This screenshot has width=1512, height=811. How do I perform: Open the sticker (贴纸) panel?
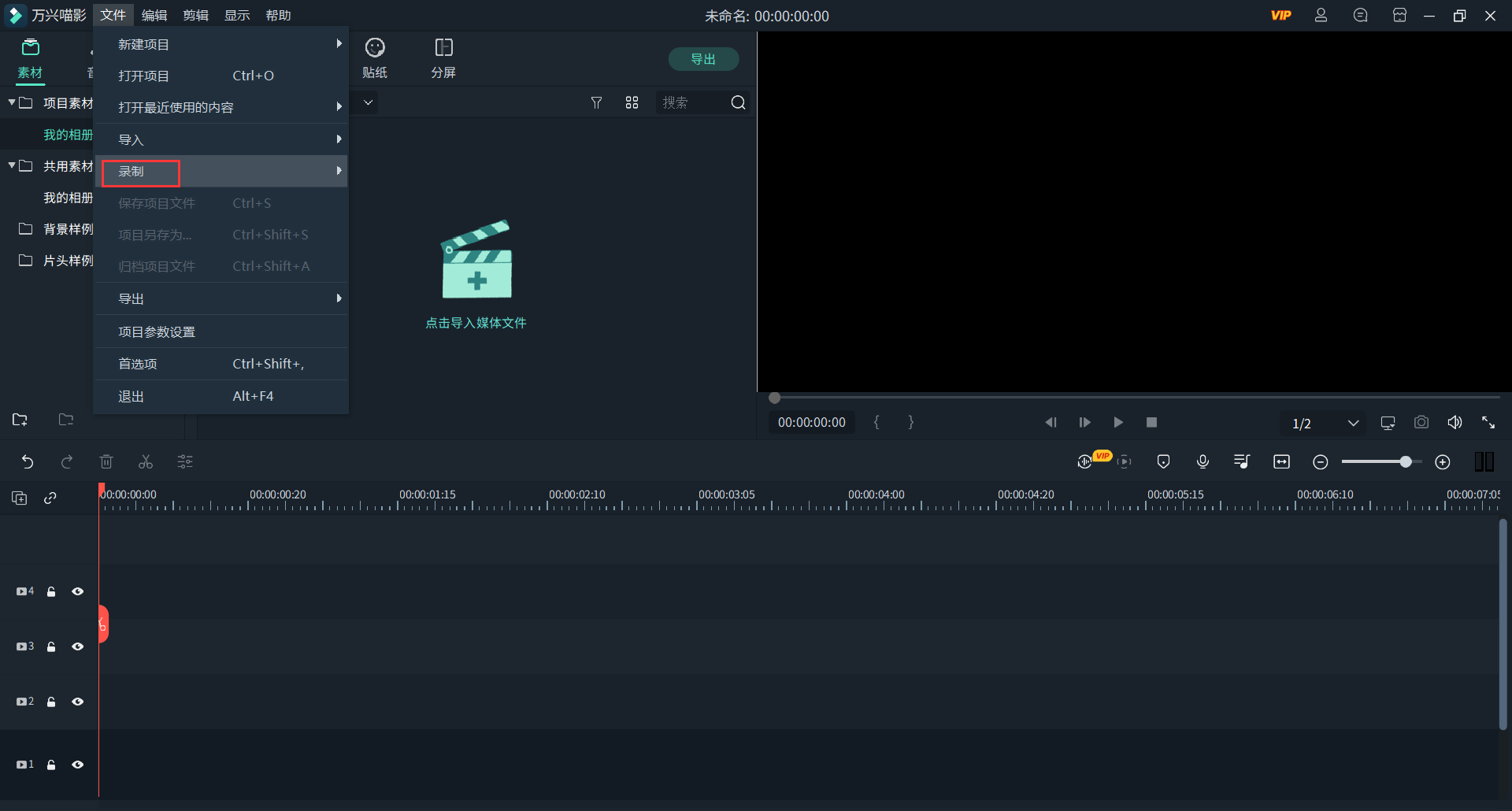pyautogui.click(x=375, y=58)
